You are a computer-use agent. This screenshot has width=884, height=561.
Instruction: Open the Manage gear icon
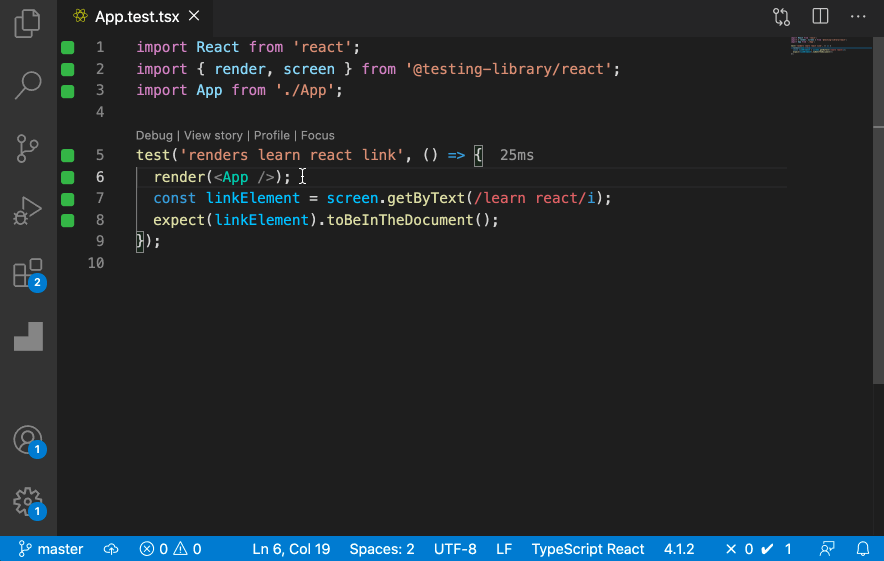tap(28, 502)
